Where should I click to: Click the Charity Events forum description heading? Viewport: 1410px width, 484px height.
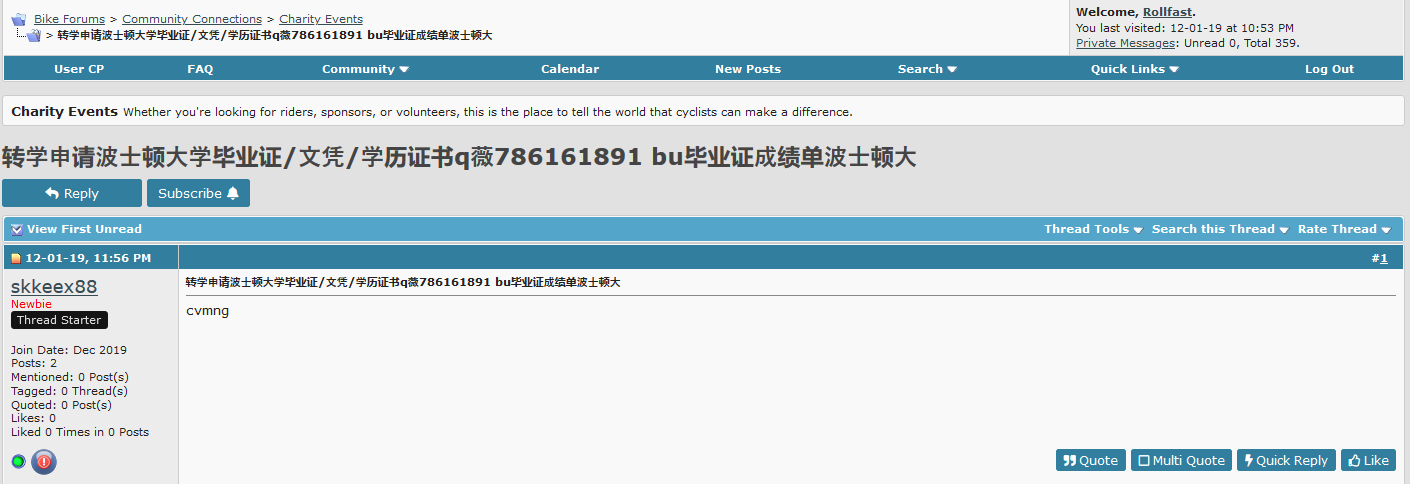click(65, 111)
